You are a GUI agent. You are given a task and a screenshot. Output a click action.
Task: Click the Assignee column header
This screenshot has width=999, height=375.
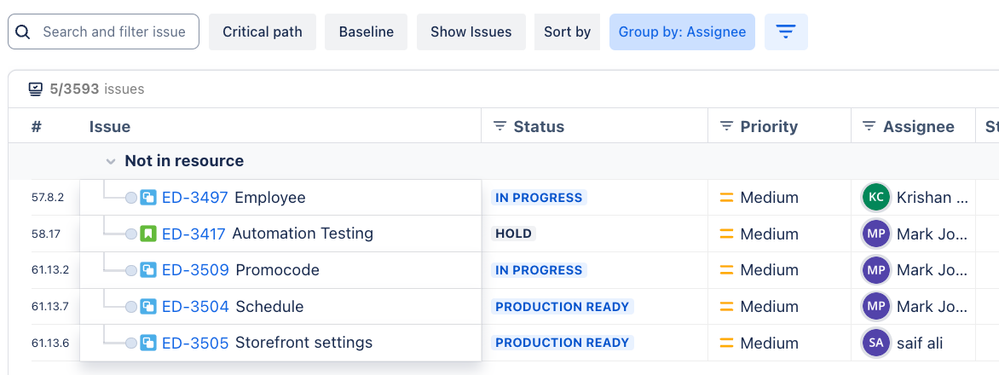919,127
